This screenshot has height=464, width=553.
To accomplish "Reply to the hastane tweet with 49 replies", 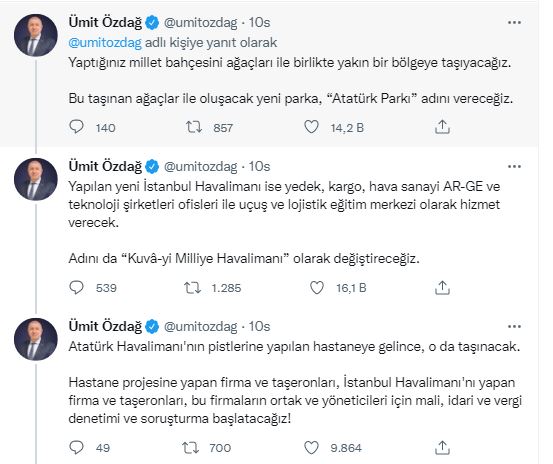I will 76,447.
